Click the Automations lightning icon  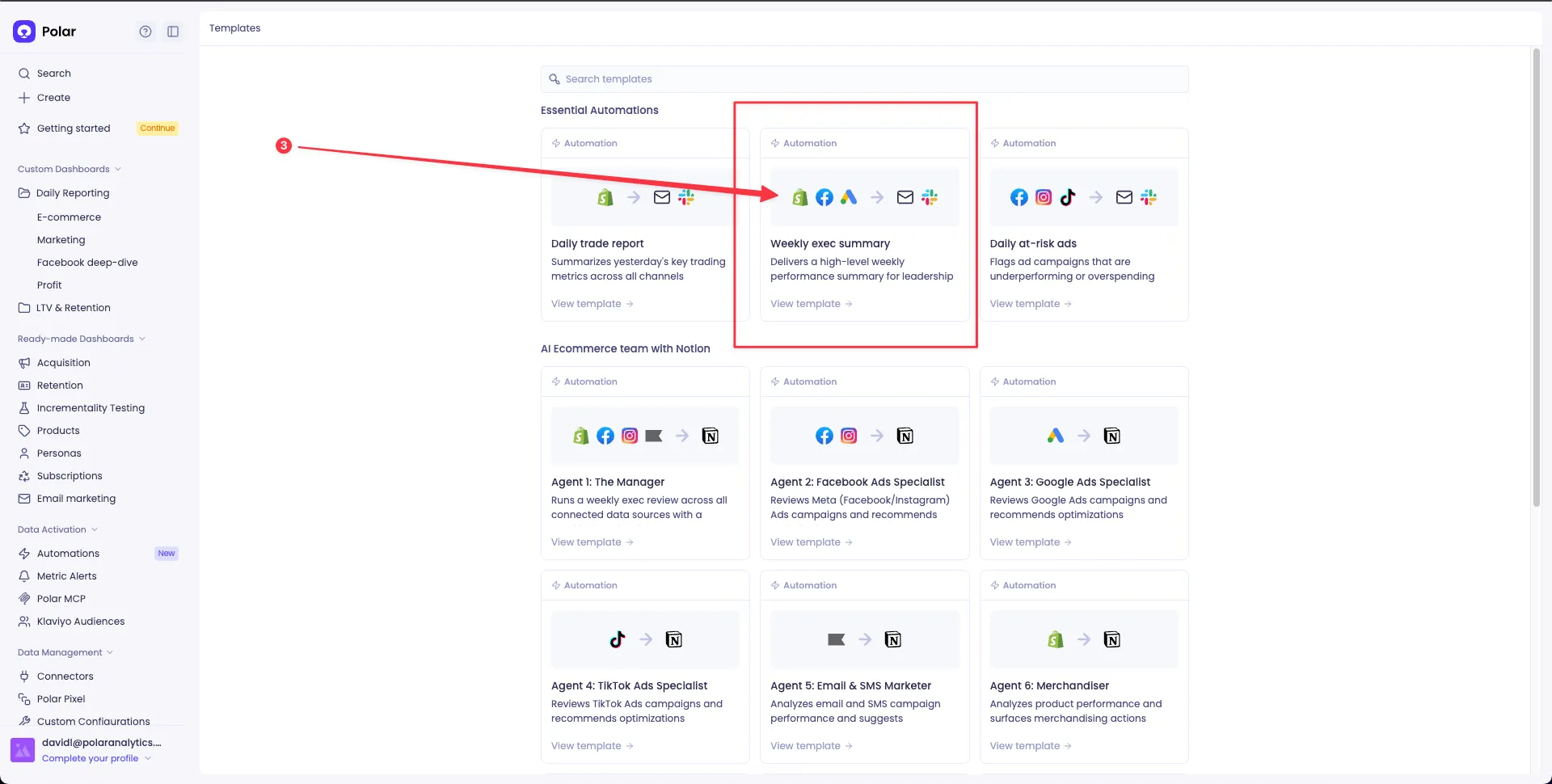[24, 554]
